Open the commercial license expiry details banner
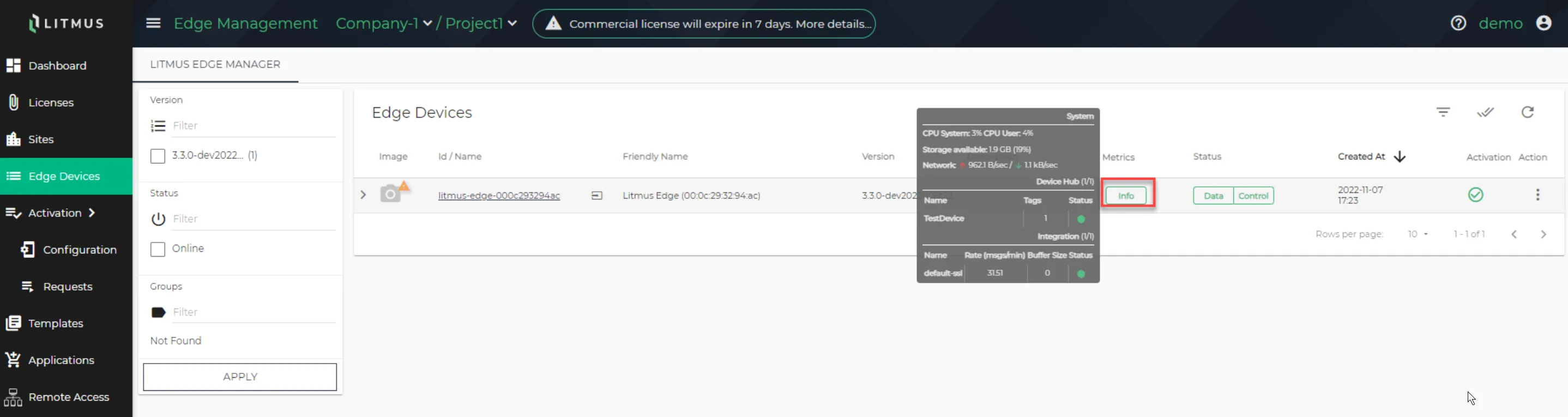The width and height of the screenshot is (1568, 417). 704,24
